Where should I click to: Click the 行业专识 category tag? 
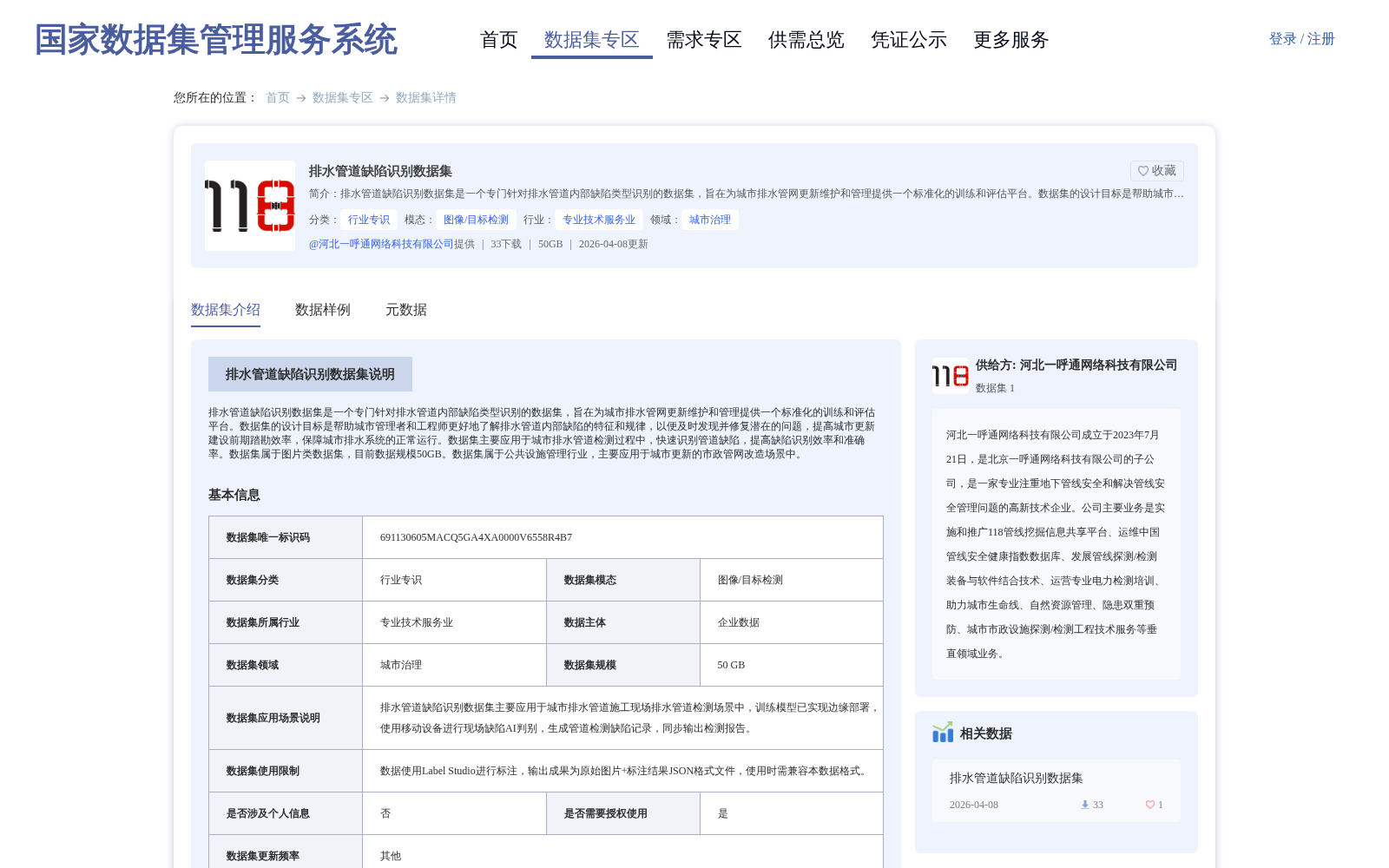click(369, 220)
